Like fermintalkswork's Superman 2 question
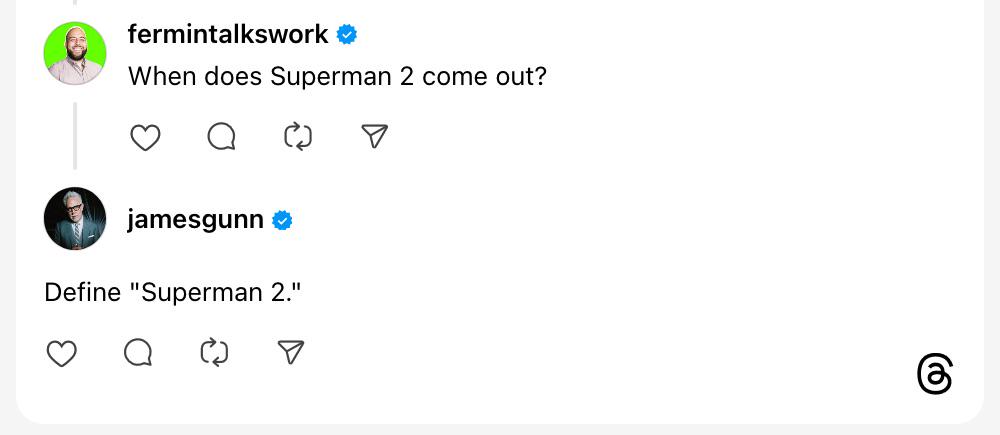 click(x=145, y=137)
